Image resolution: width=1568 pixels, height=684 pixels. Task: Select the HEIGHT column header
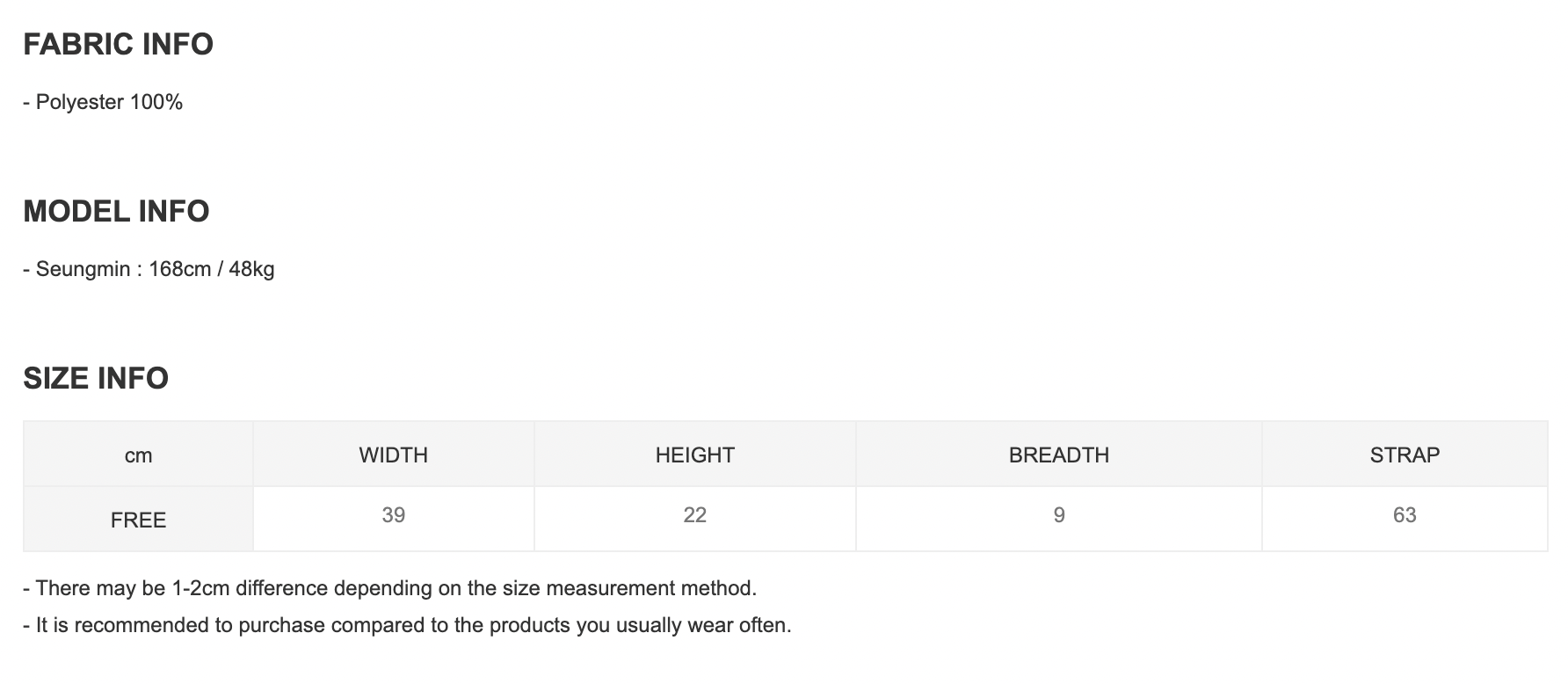[694, 455]
